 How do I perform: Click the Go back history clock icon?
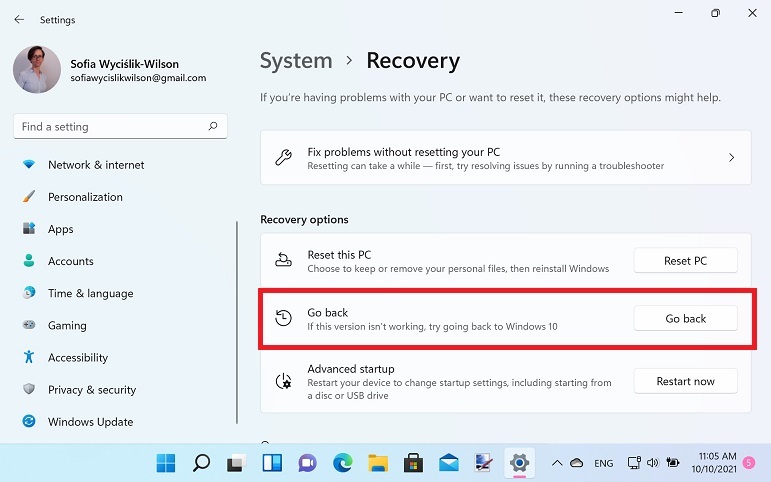coord(283,318)
